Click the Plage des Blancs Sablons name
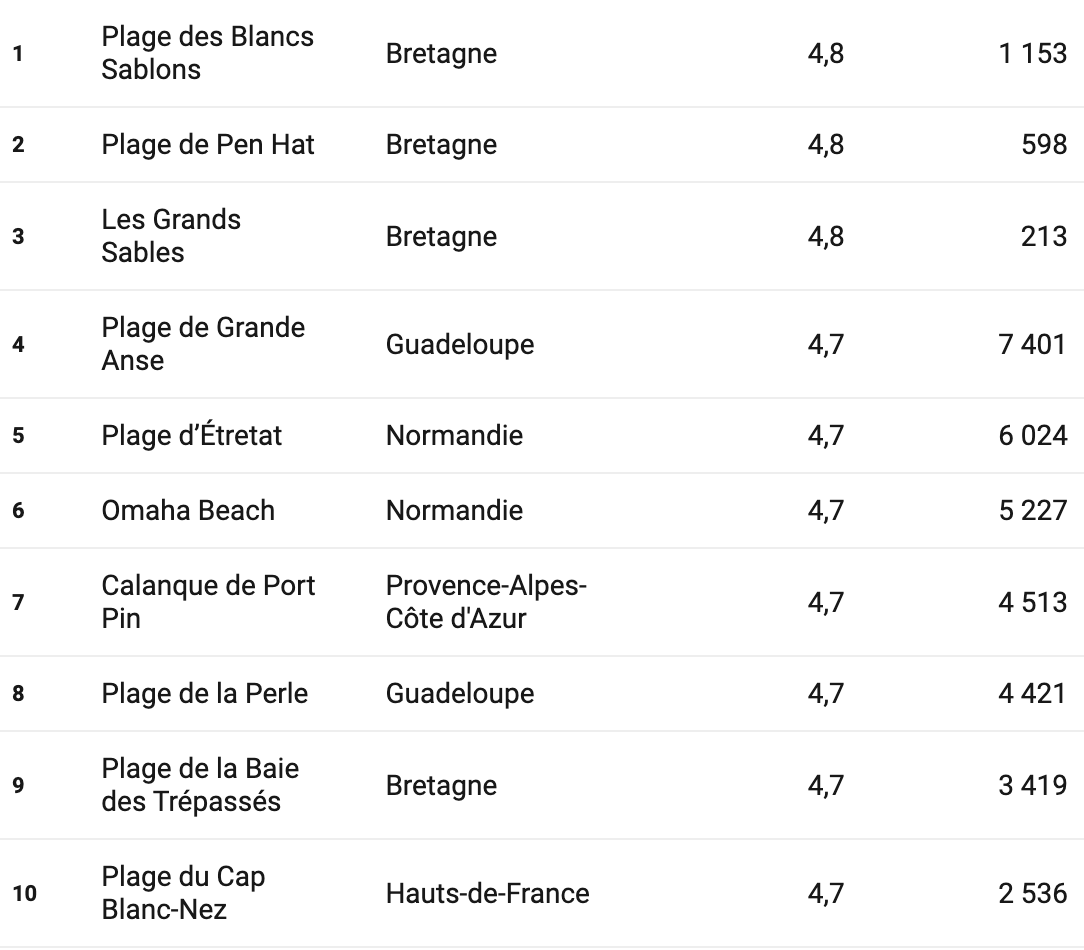This screenshot has width=1084, height=950. click(207, 53)
